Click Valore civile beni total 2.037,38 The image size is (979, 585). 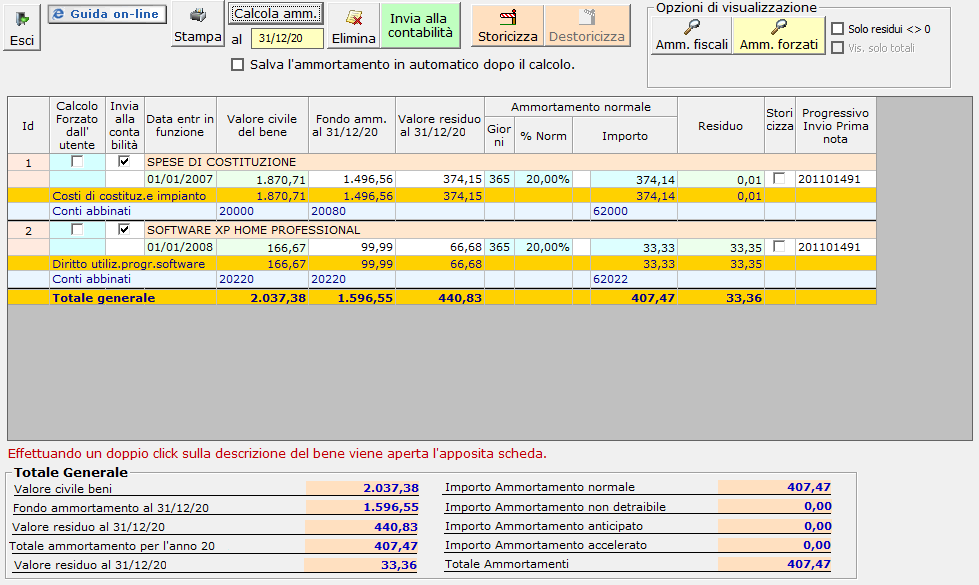point(362,488)
